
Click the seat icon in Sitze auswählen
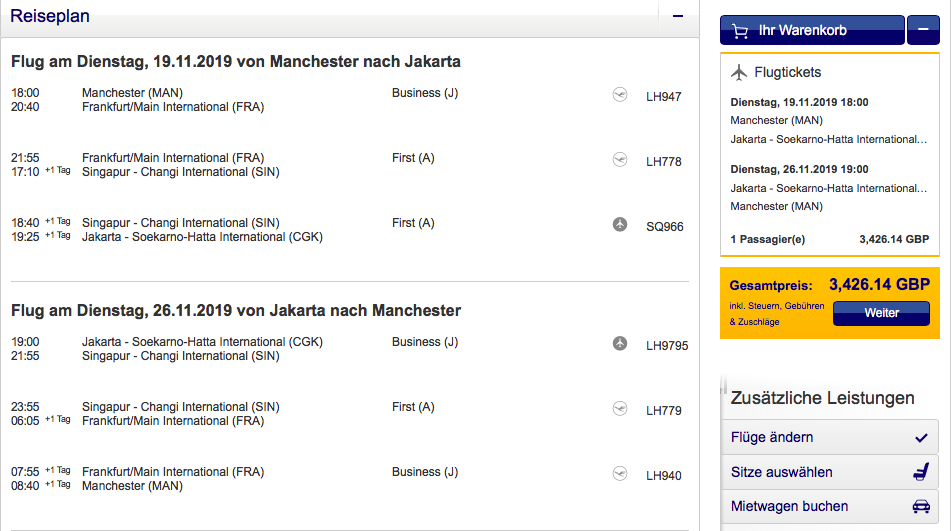click(921, 472)
